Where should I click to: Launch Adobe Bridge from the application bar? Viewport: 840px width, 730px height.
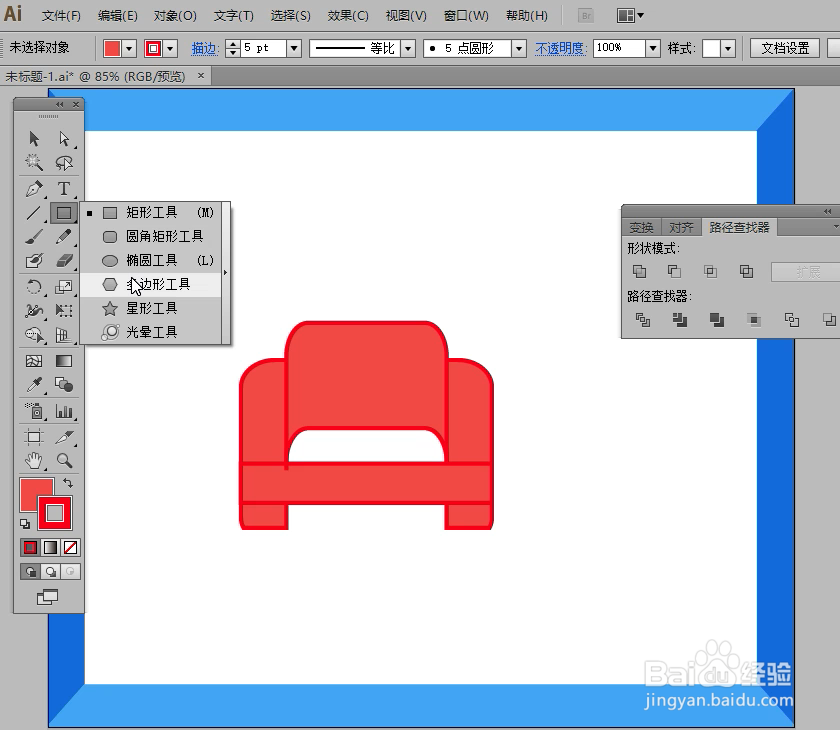584,14
